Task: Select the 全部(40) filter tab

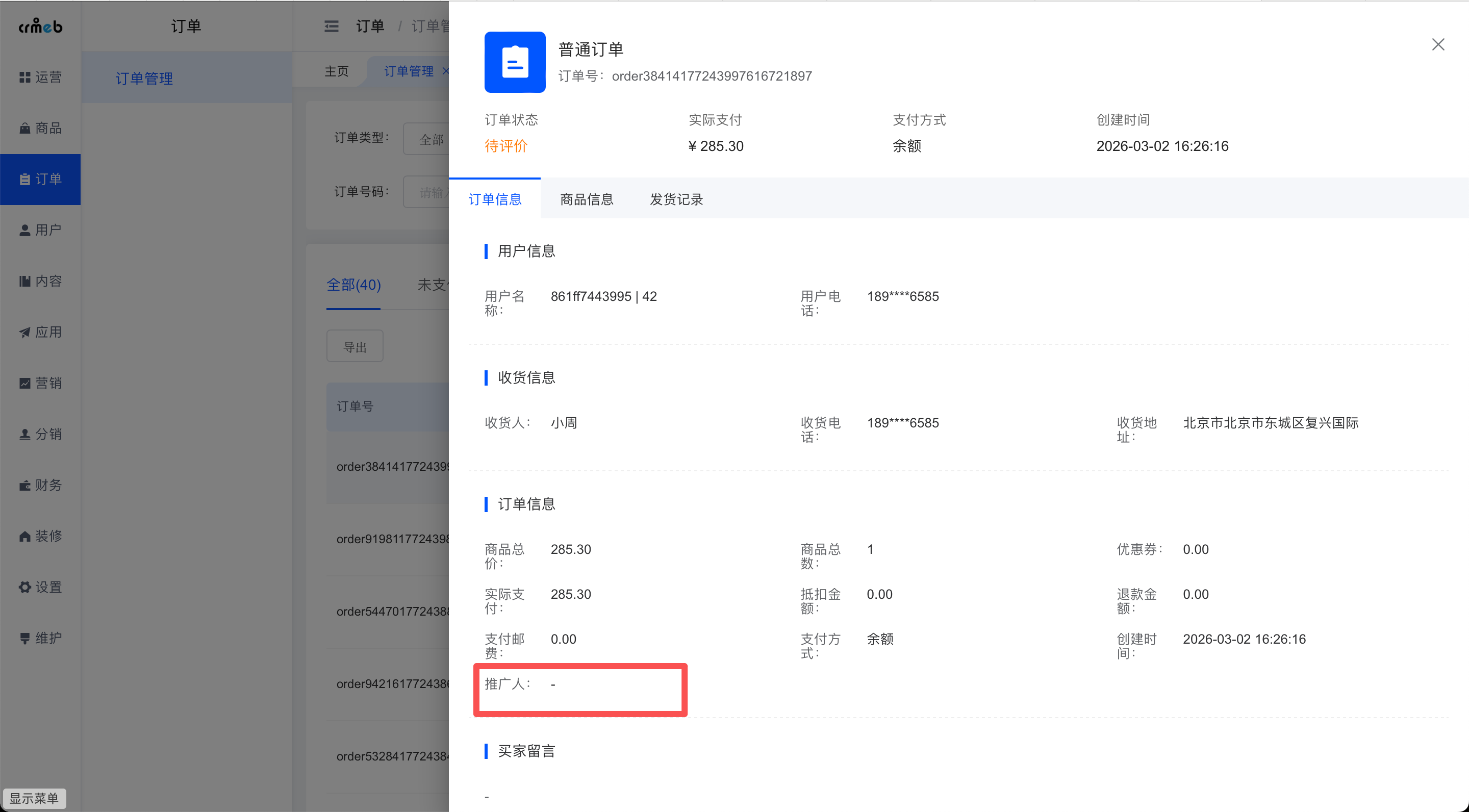Action: click(353, 285)
